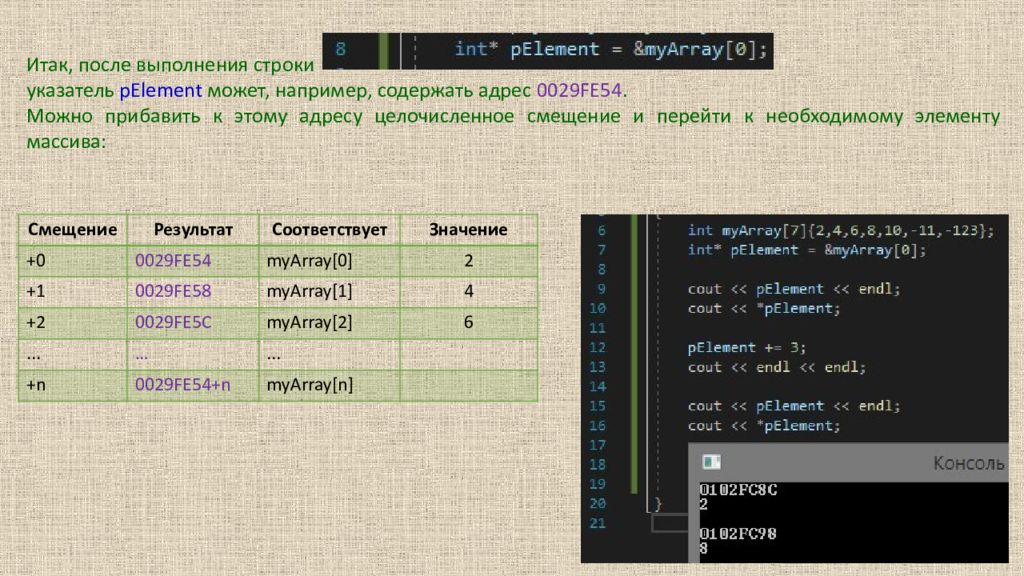Image resolution: width=1024 pixels, height=576 pixels.
Task: Click line number 21 in the editor gutter
Action: click(597, 523)
